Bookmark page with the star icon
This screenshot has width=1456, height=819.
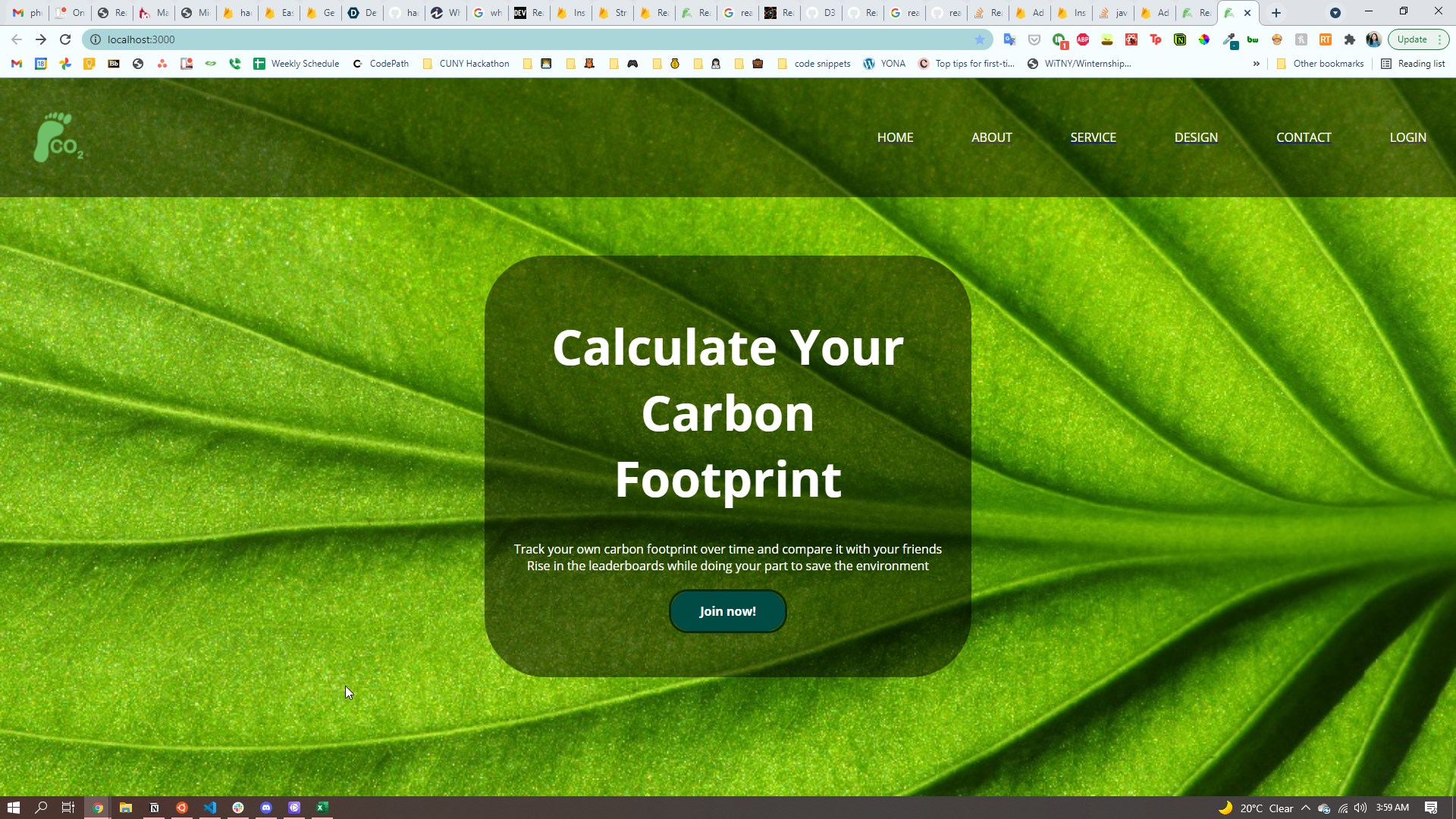(979, 39)
